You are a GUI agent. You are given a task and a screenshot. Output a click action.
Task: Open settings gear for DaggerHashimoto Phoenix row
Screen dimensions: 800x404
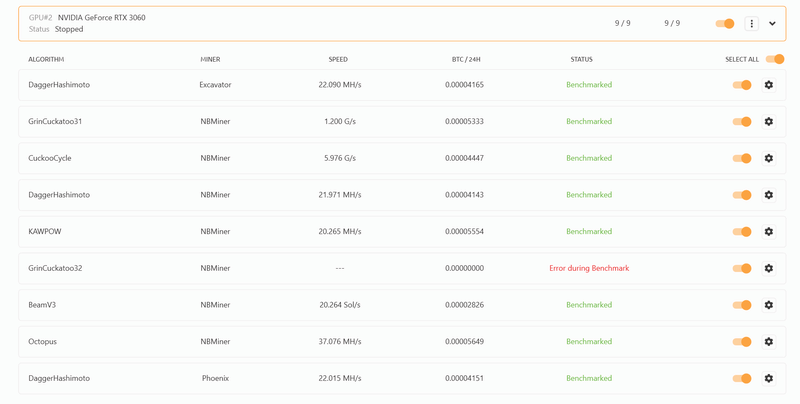coord(768,378)
